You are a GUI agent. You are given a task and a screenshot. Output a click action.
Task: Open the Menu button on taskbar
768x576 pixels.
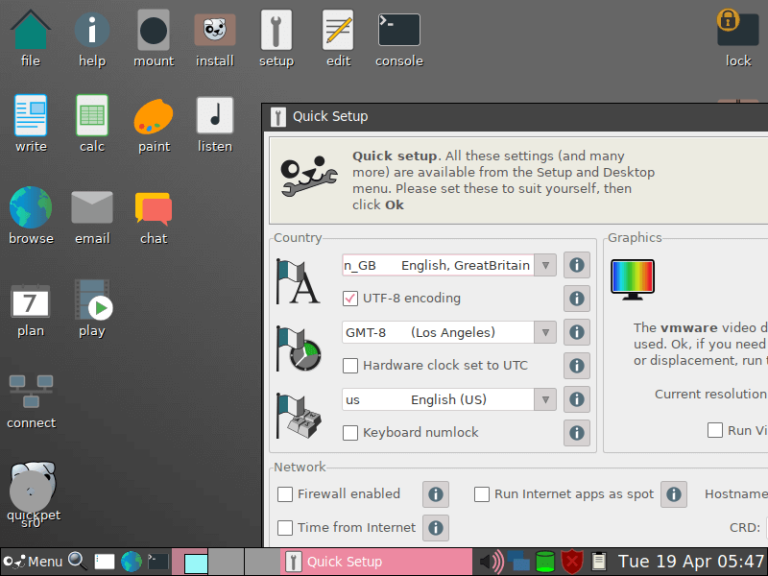point(33,561)
